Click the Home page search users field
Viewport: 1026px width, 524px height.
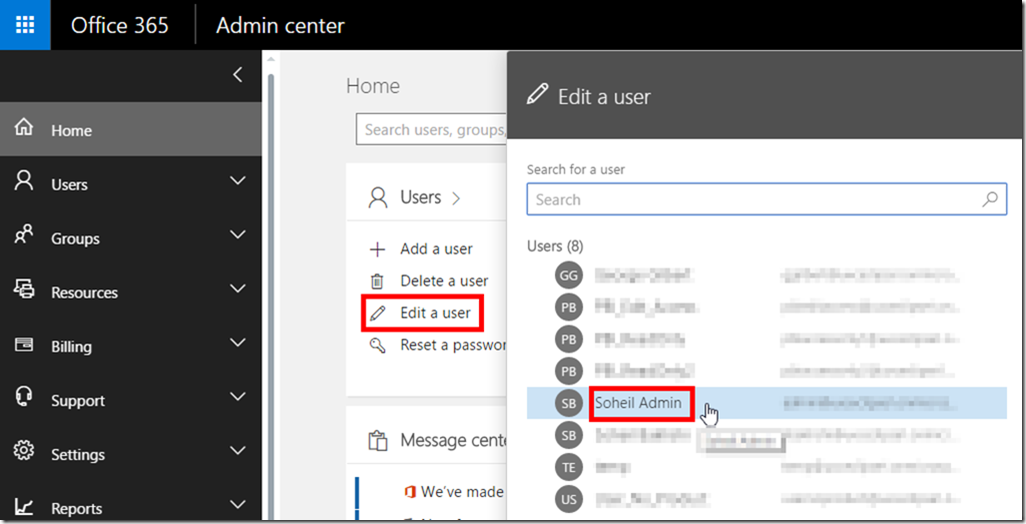point(432,130)
